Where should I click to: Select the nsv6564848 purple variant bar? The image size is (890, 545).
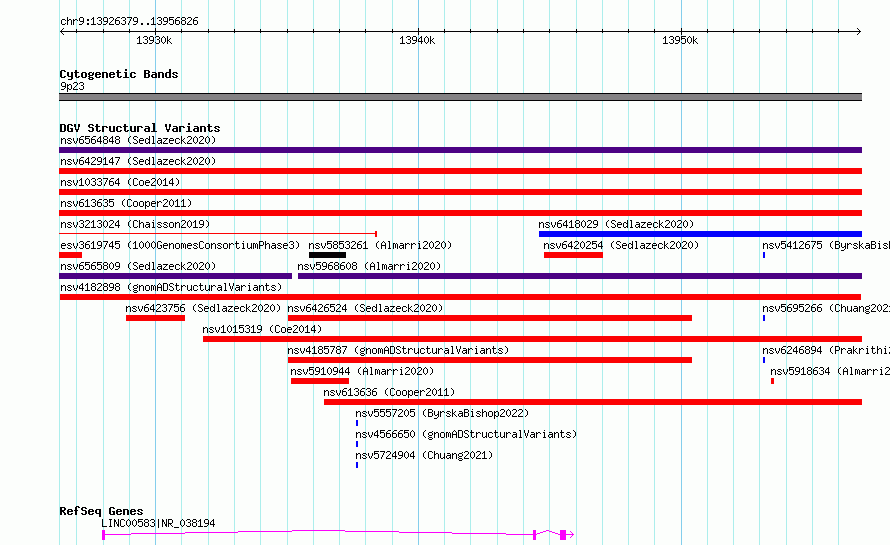click(x=460, y=150)
